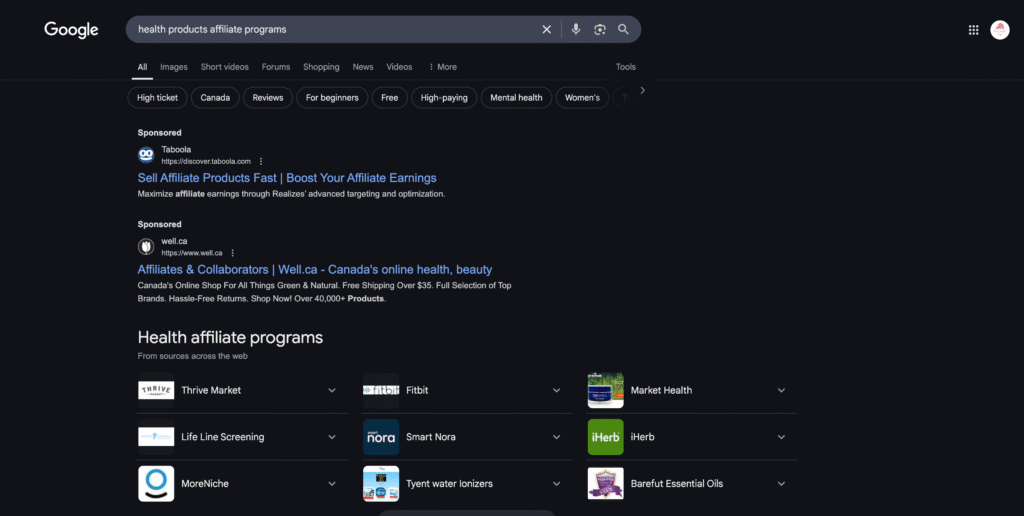Apply the Canada filter chip

215,98
